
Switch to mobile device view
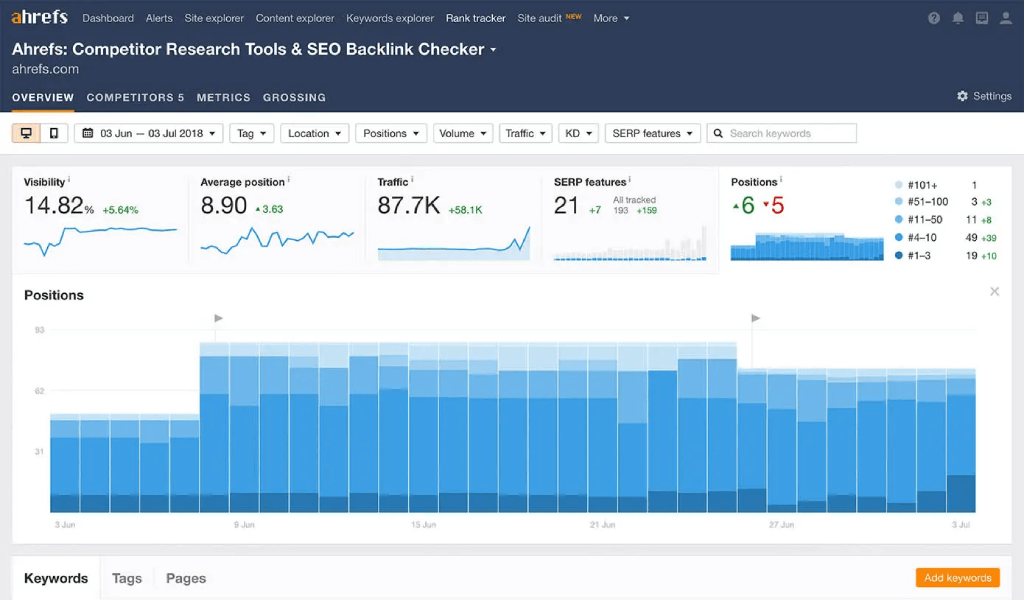pos(54,133)
